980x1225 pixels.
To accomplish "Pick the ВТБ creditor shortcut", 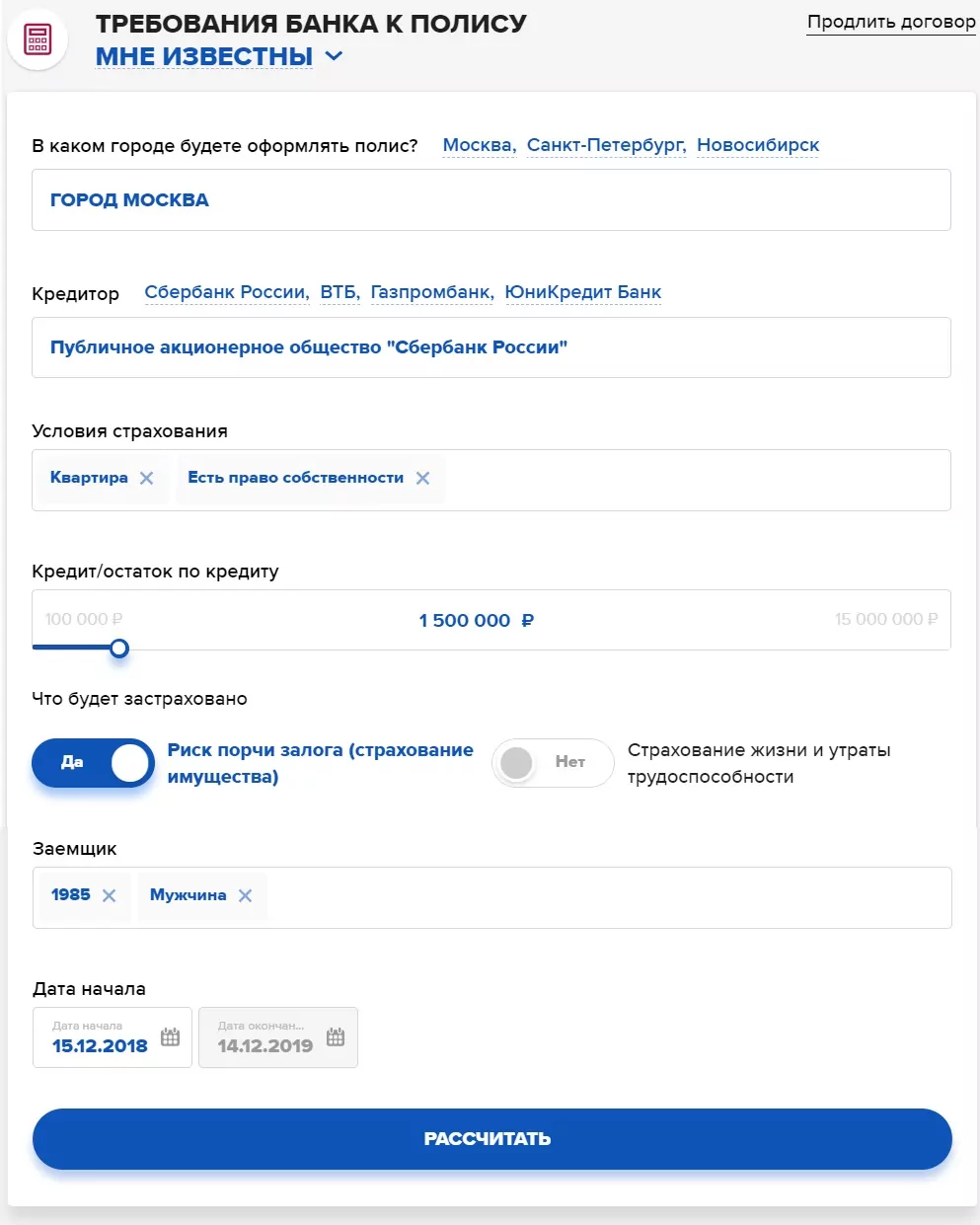I will click(339, 292).
